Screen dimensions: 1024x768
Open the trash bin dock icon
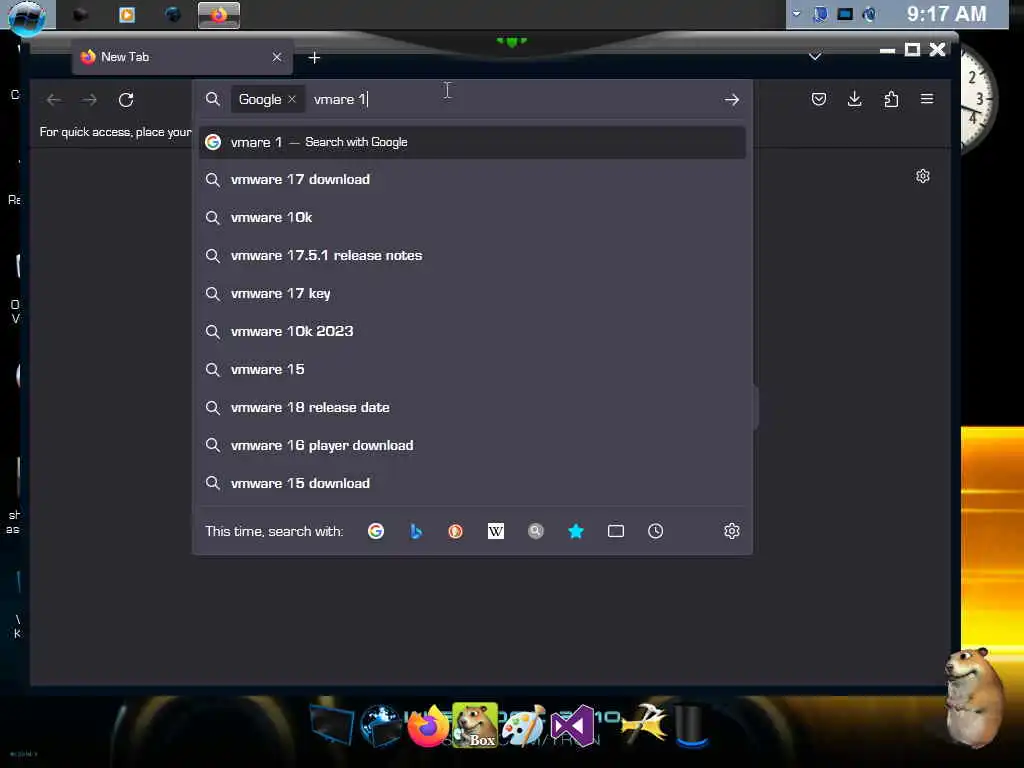(x=692, y=726)
